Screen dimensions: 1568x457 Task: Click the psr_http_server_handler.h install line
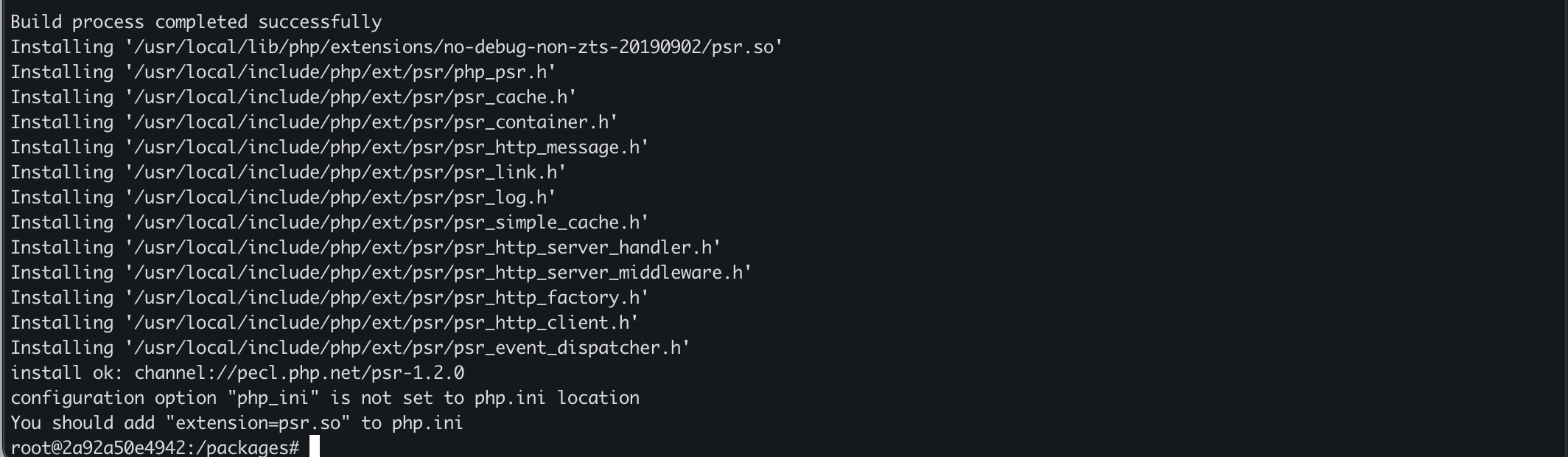tap(365, 248)
